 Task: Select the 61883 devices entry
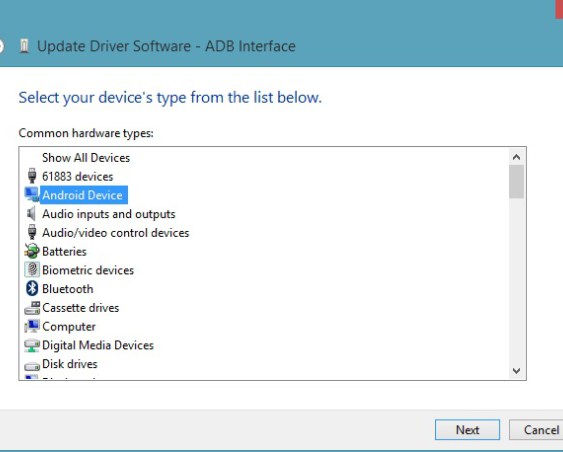point(78,177)
